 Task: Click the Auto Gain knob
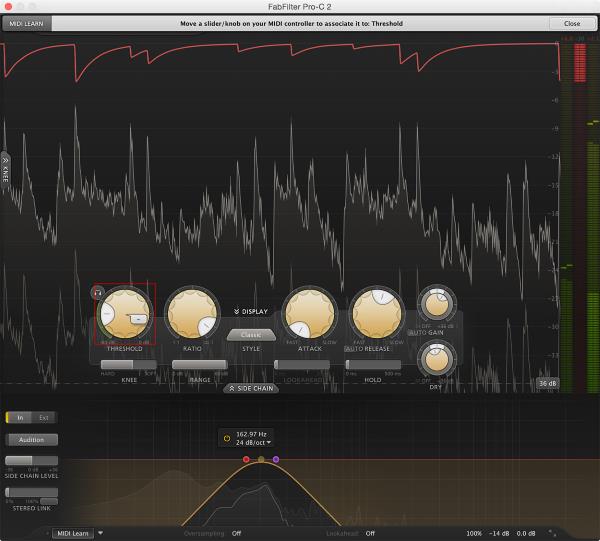[x=436, y=303]
